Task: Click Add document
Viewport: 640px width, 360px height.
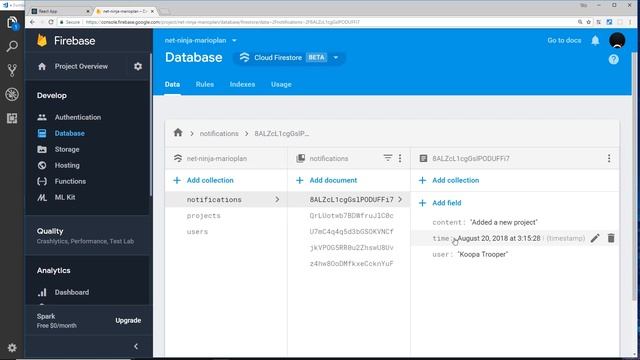Action: 327,180
